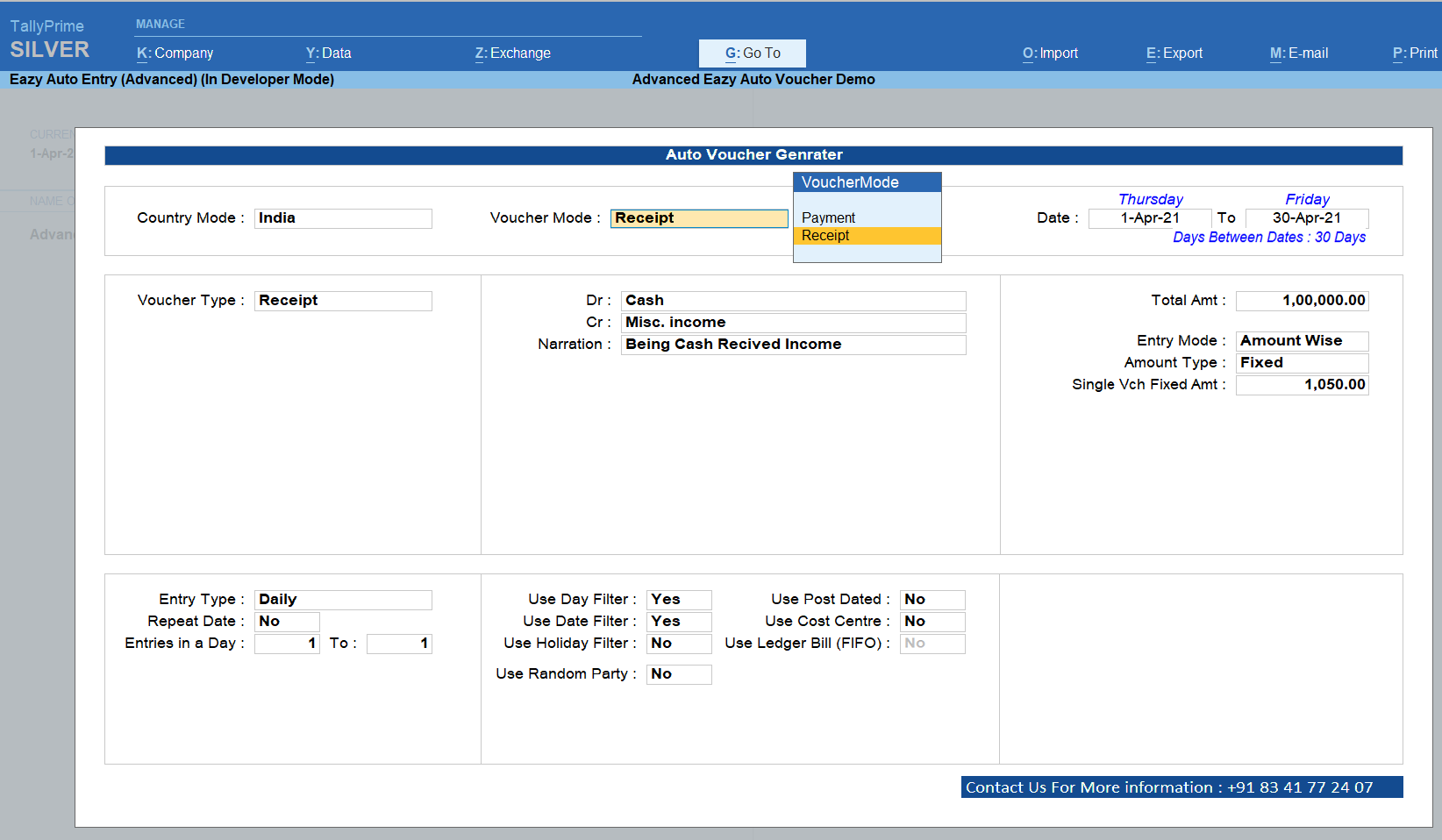Click Entries in a Day from field
Screen dimensions: 1442x840
coord(287,644)
